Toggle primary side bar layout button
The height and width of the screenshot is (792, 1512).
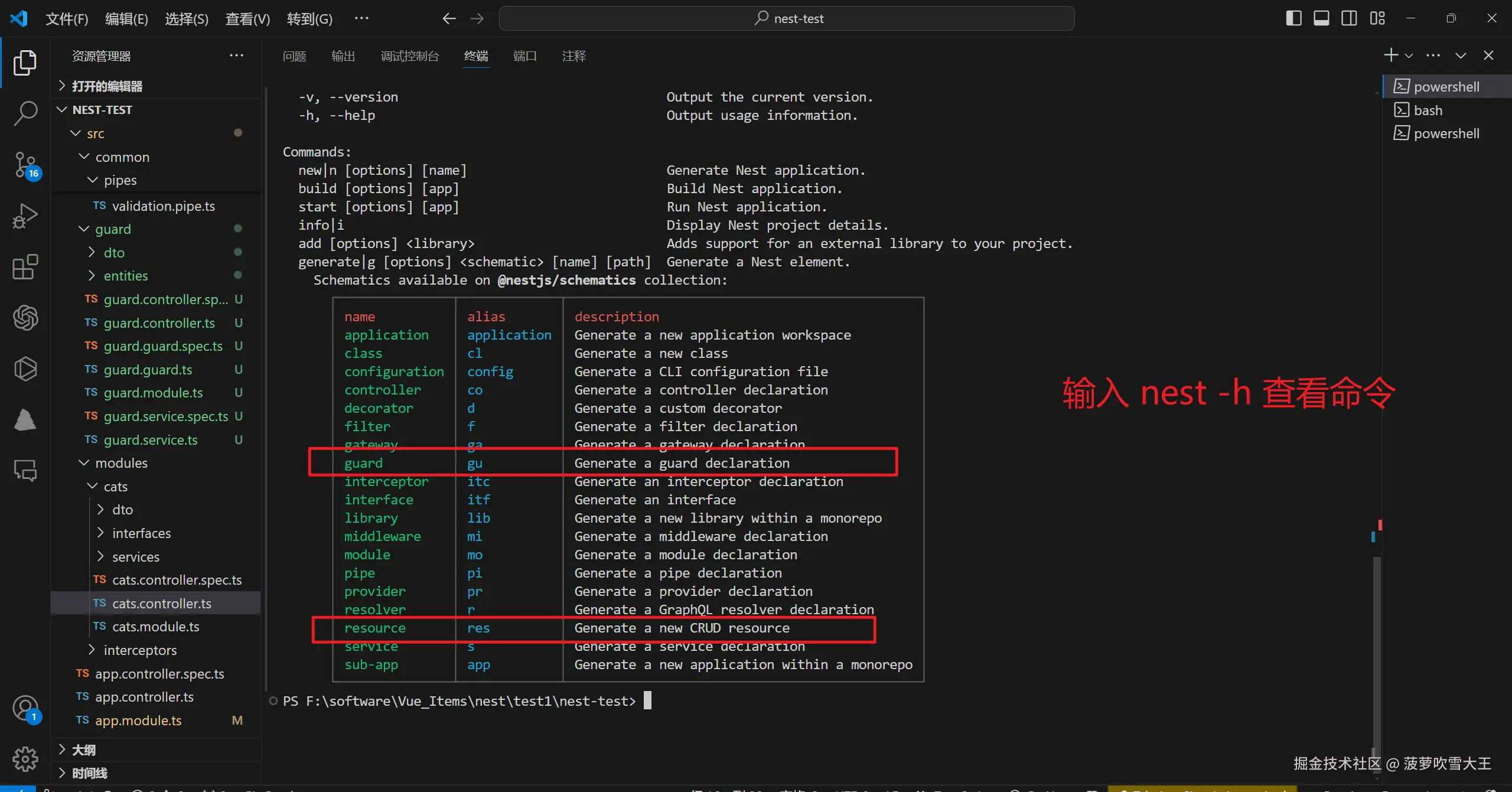click(1293, 18)
